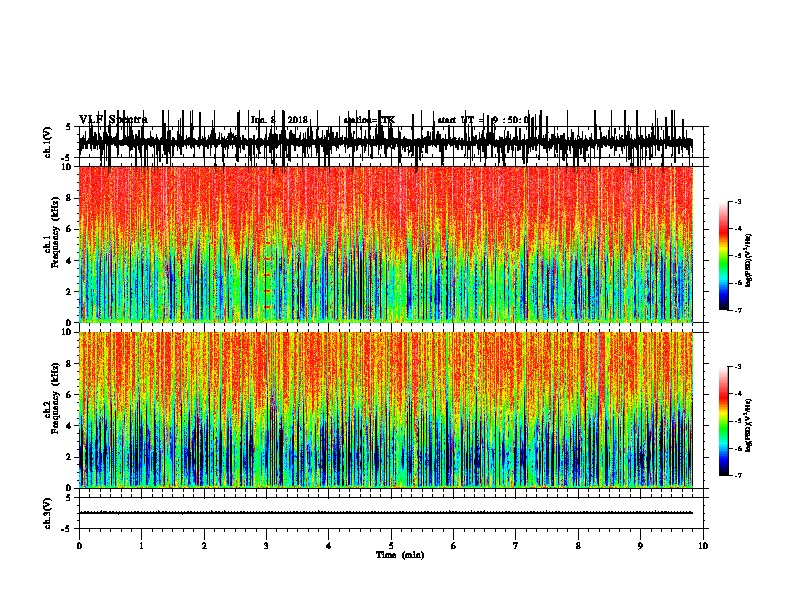Viewport: 792px width, 612px height.
Task: Click the ch.2 "Frequency (kHz)" axis label
Action: 55,398
